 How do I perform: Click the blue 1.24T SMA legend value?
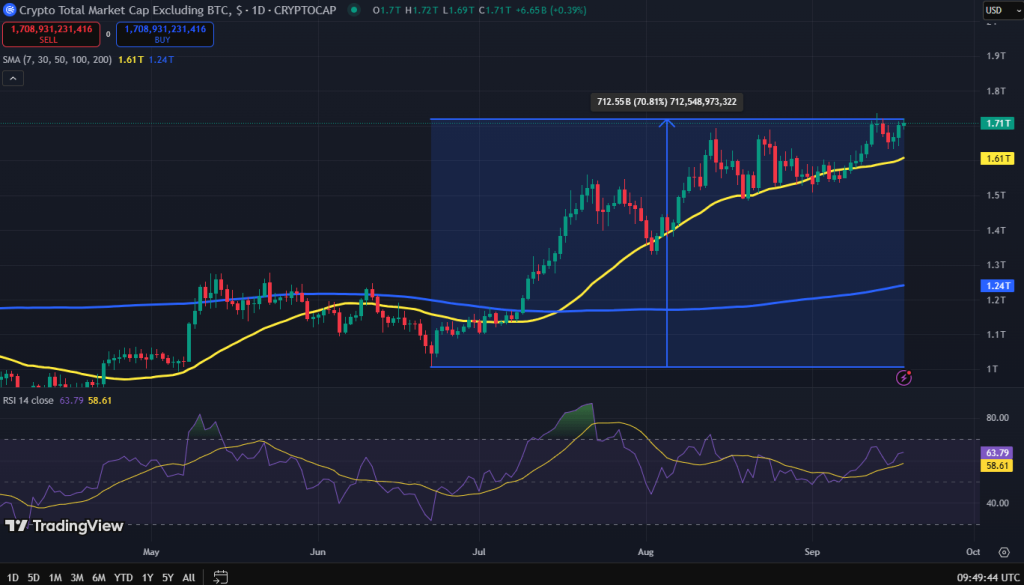click(x=161, y=59)
